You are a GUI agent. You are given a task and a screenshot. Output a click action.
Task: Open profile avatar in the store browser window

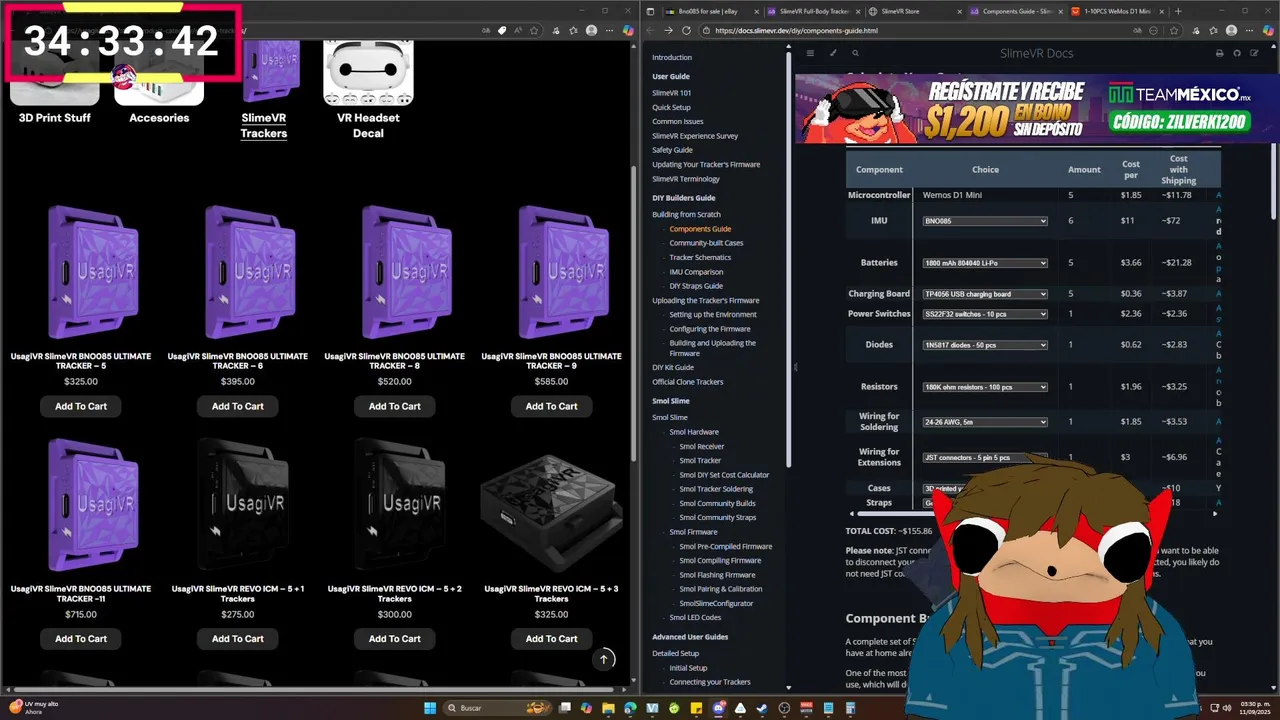(x=592, y=31)
